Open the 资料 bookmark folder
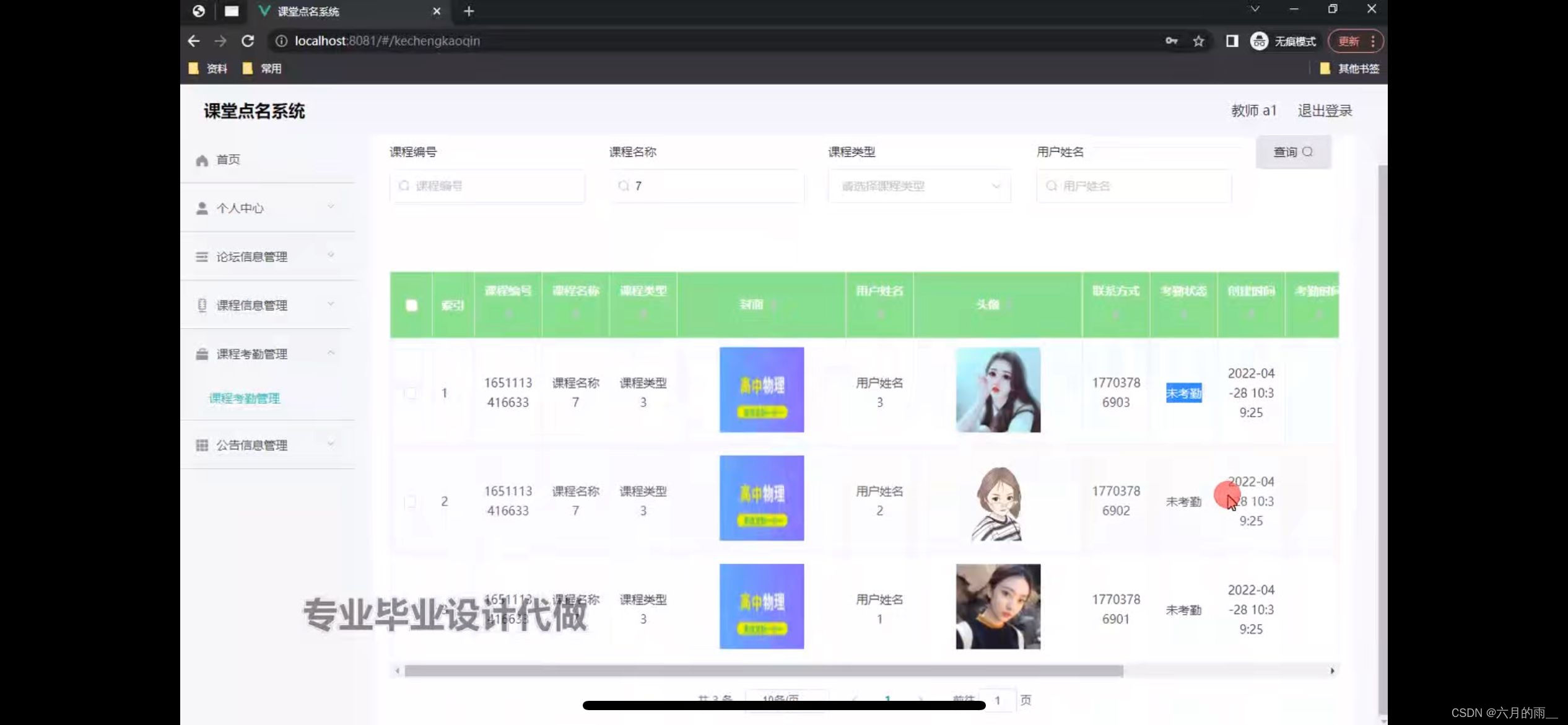Screen dimensions: 1568x725 point(208,68)
